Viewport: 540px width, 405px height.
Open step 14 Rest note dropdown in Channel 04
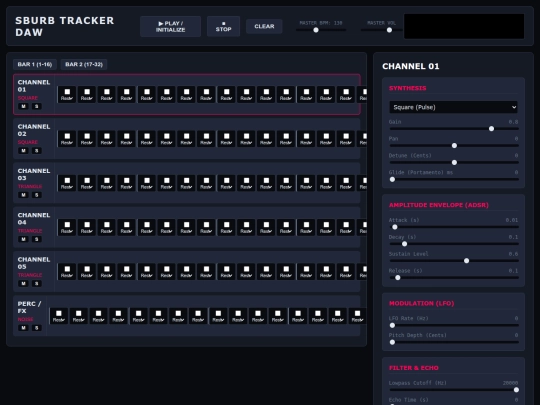(x=326, y=231)
